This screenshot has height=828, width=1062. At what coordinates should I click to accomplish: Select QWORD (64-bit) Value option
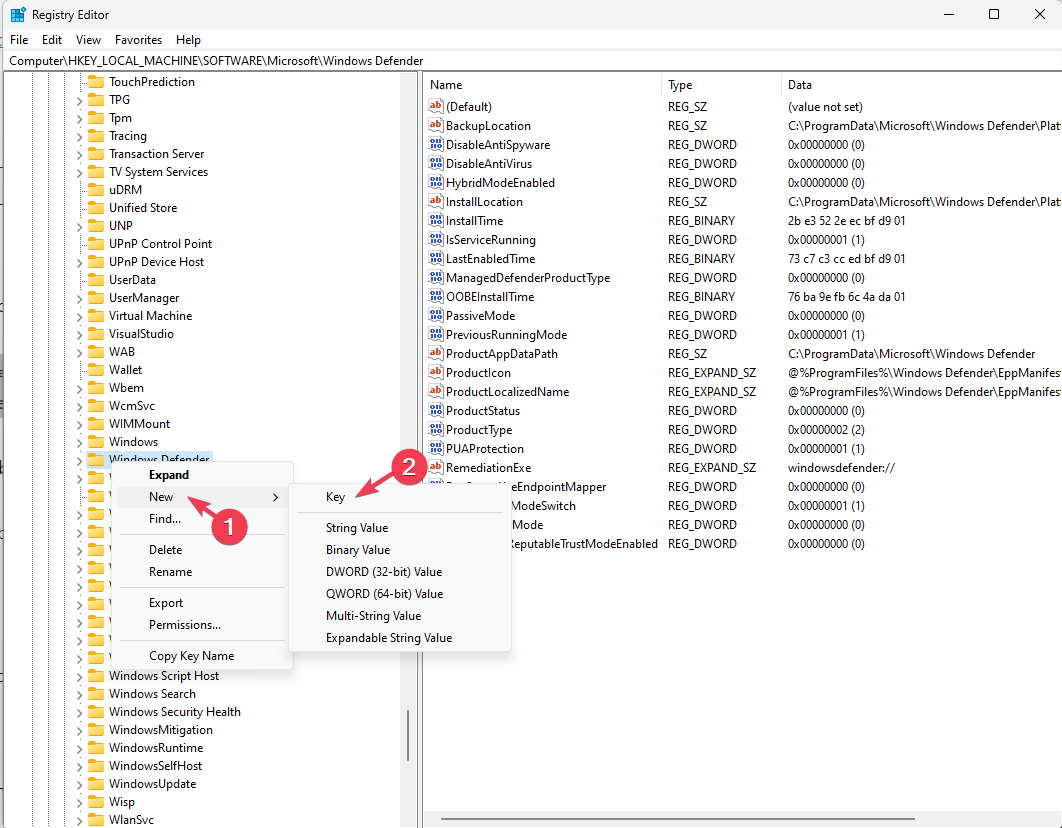[400, 594]
